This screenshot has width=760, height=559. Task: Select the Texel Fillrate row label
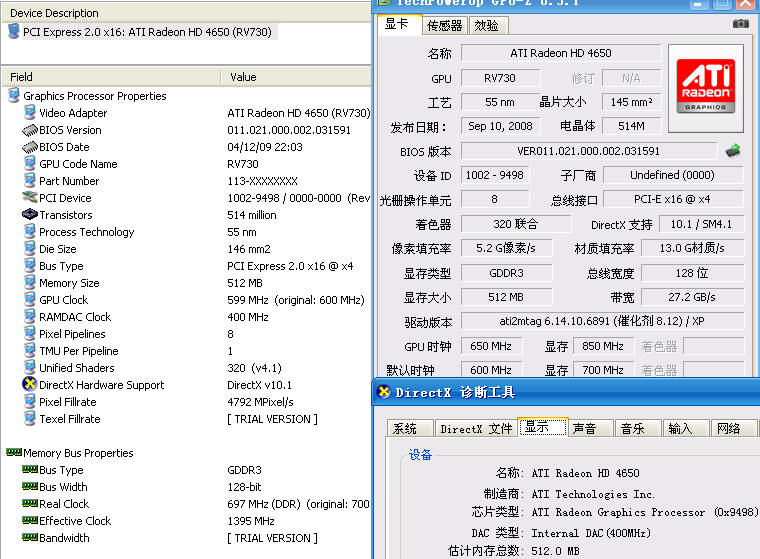(x=70, y=419)
